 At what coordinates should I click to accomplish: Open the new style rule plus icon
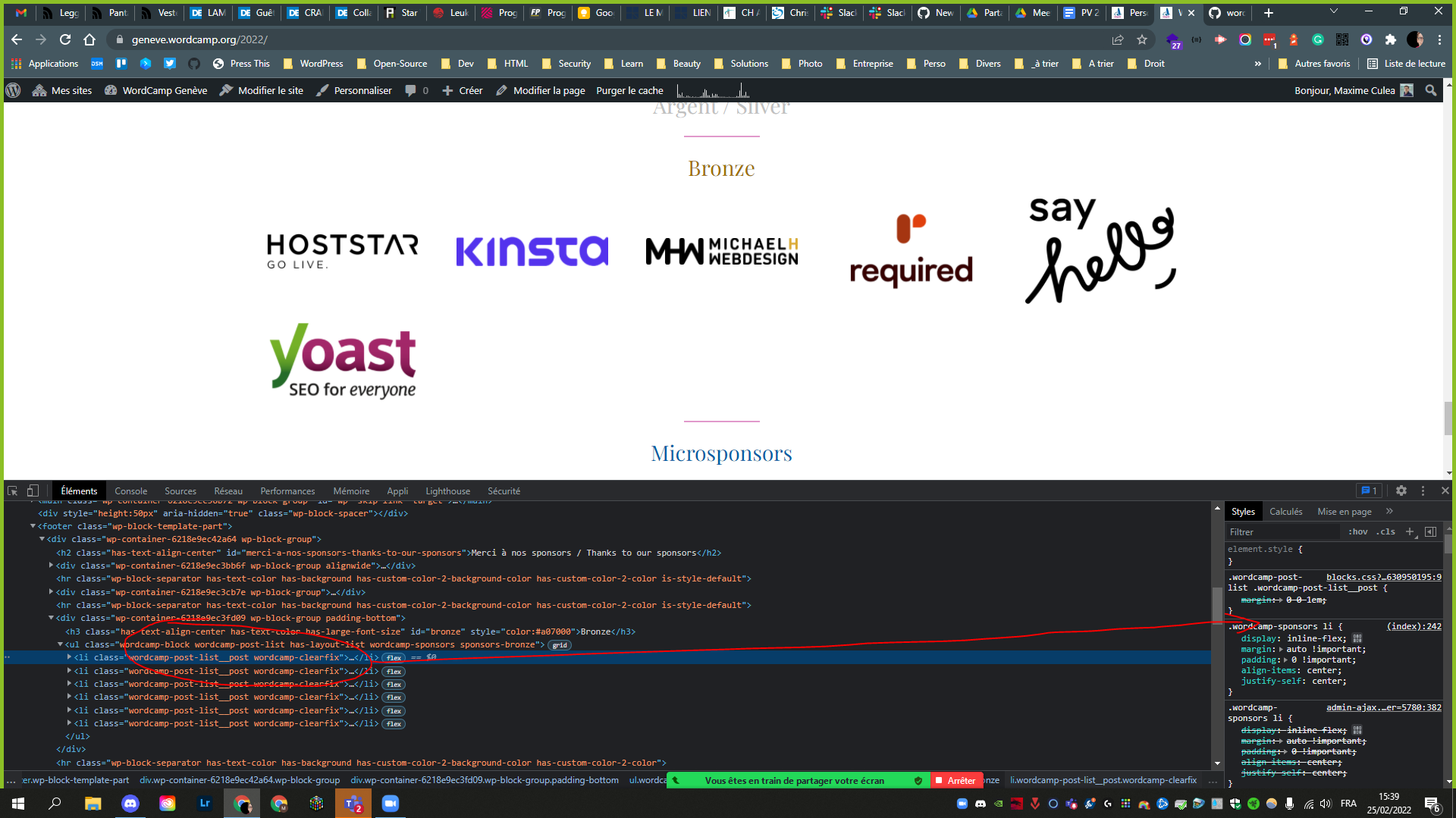coord(1410,531)
